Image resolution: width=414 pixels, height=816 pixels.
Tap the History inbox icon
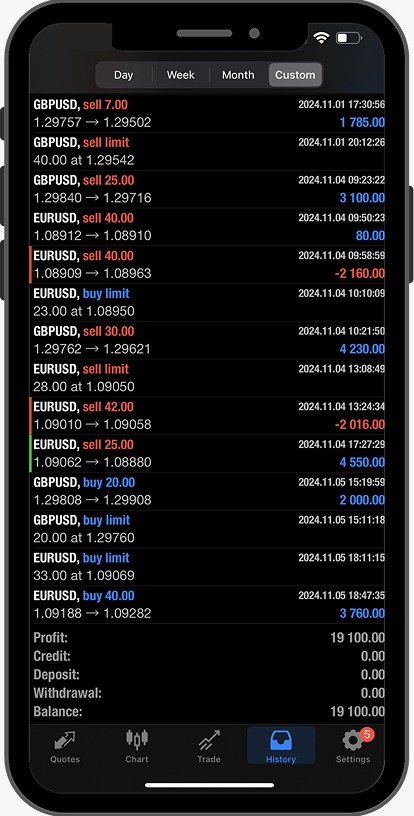click(281, 740)
